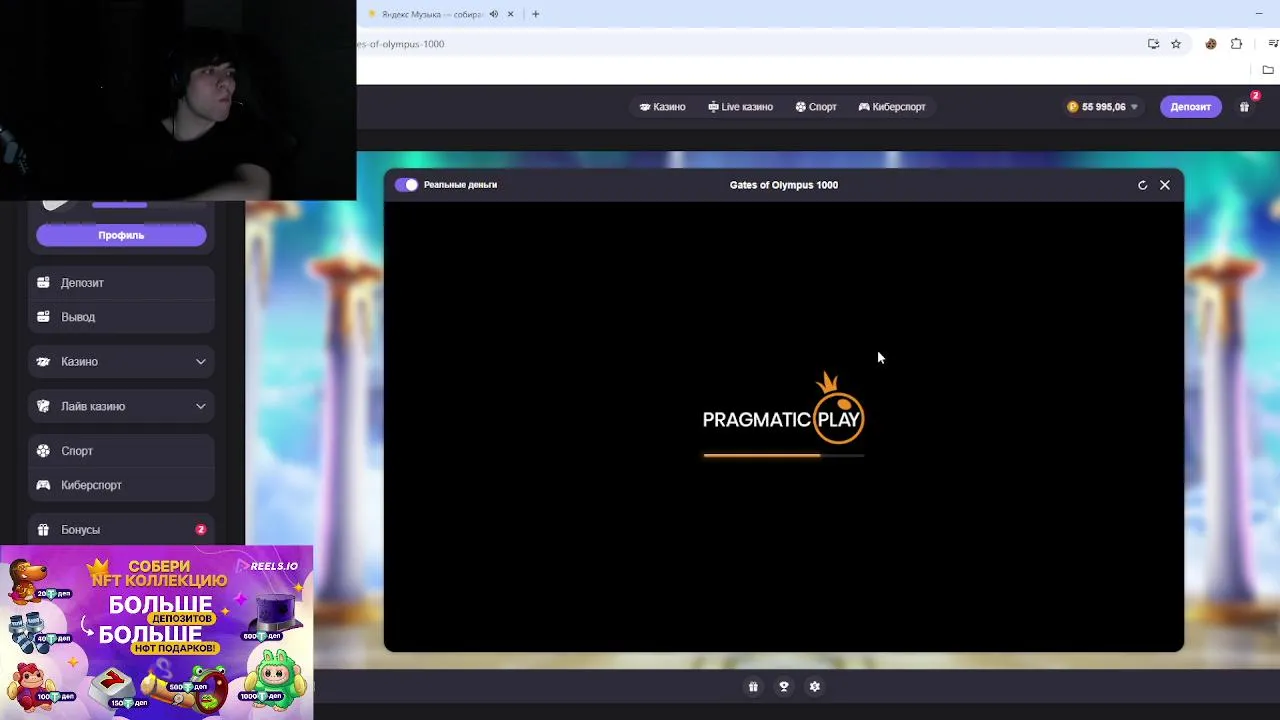Screen dimensions: 1280x720
Task: Expand the Лайв казино sidebar section
Action: [x=121, y=407]
